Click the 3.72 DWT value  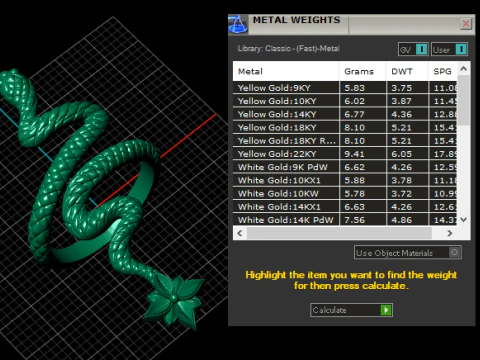coord(402,194)
